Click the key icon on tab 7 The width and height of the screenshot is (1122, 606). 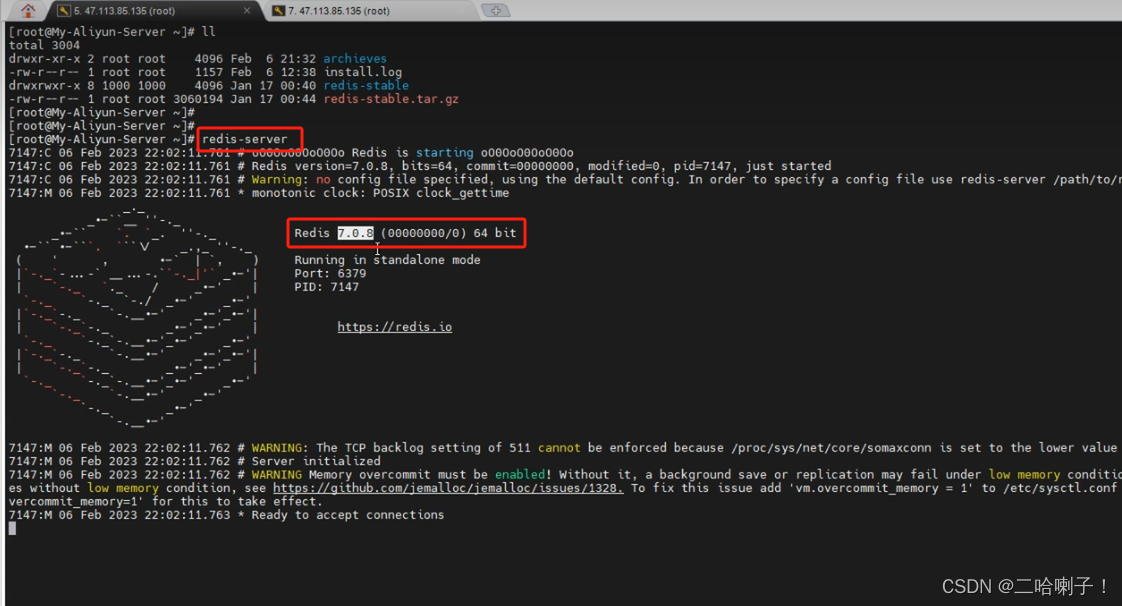click(x=278, y=11)
